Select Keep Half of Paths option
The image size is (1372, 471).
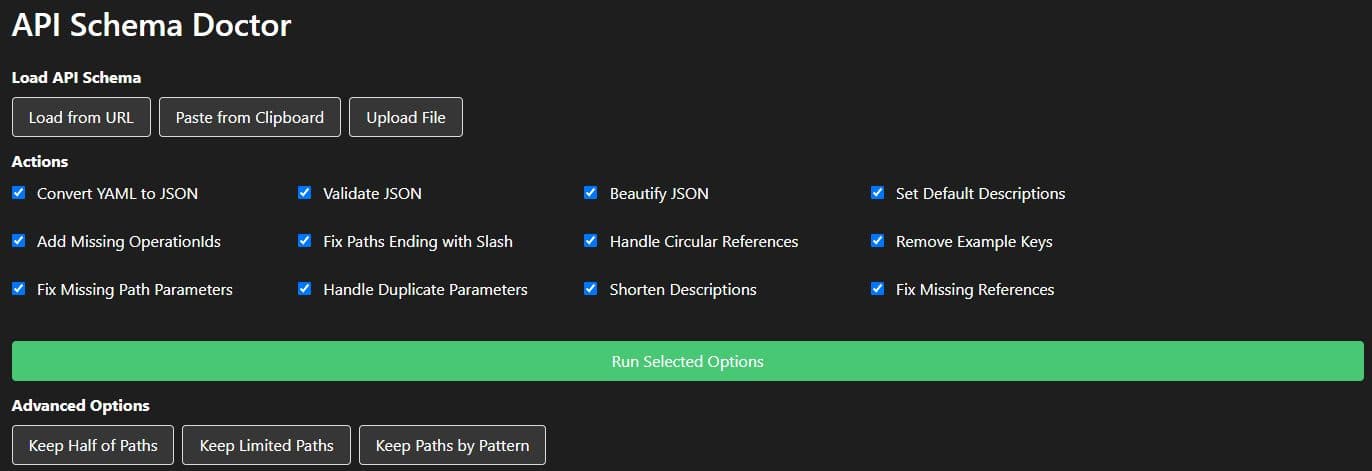(93, 445)
